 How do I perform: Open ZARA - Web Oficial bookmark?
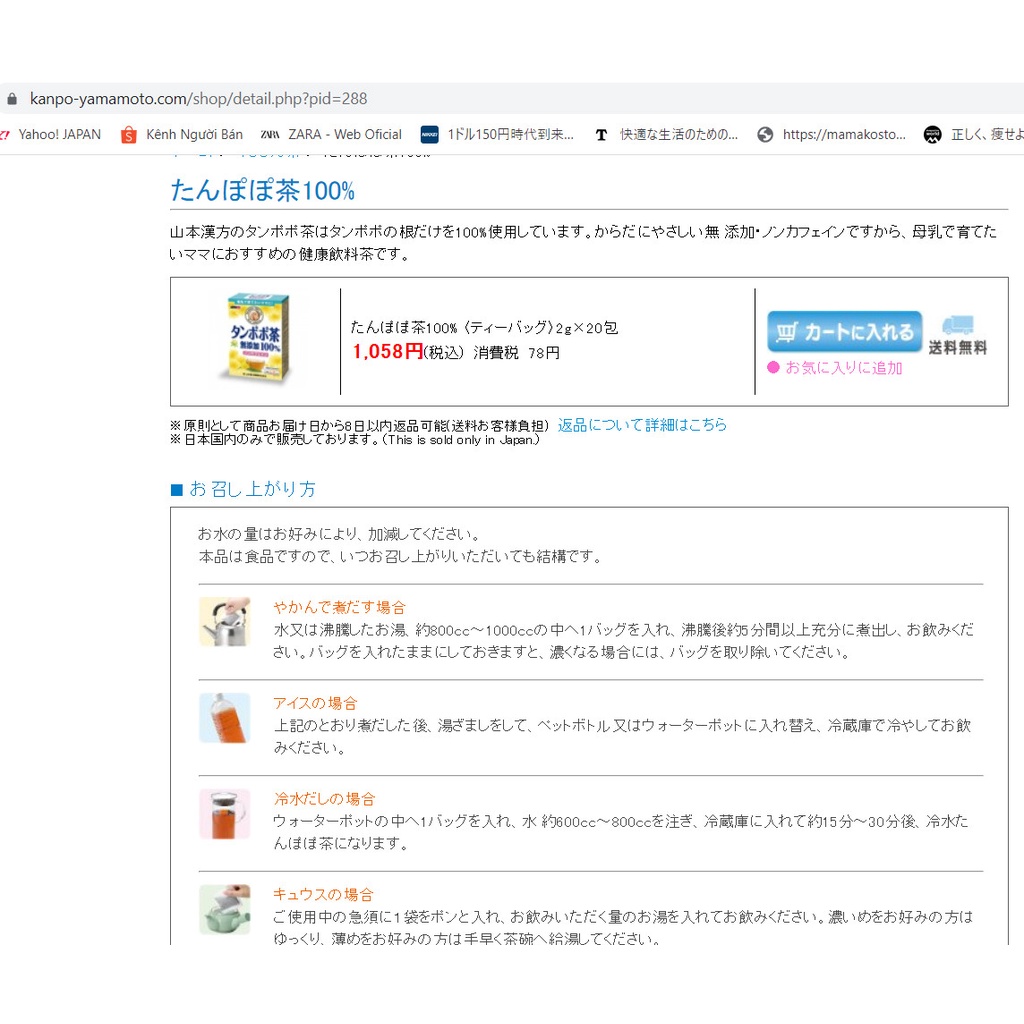coord(345,135)
